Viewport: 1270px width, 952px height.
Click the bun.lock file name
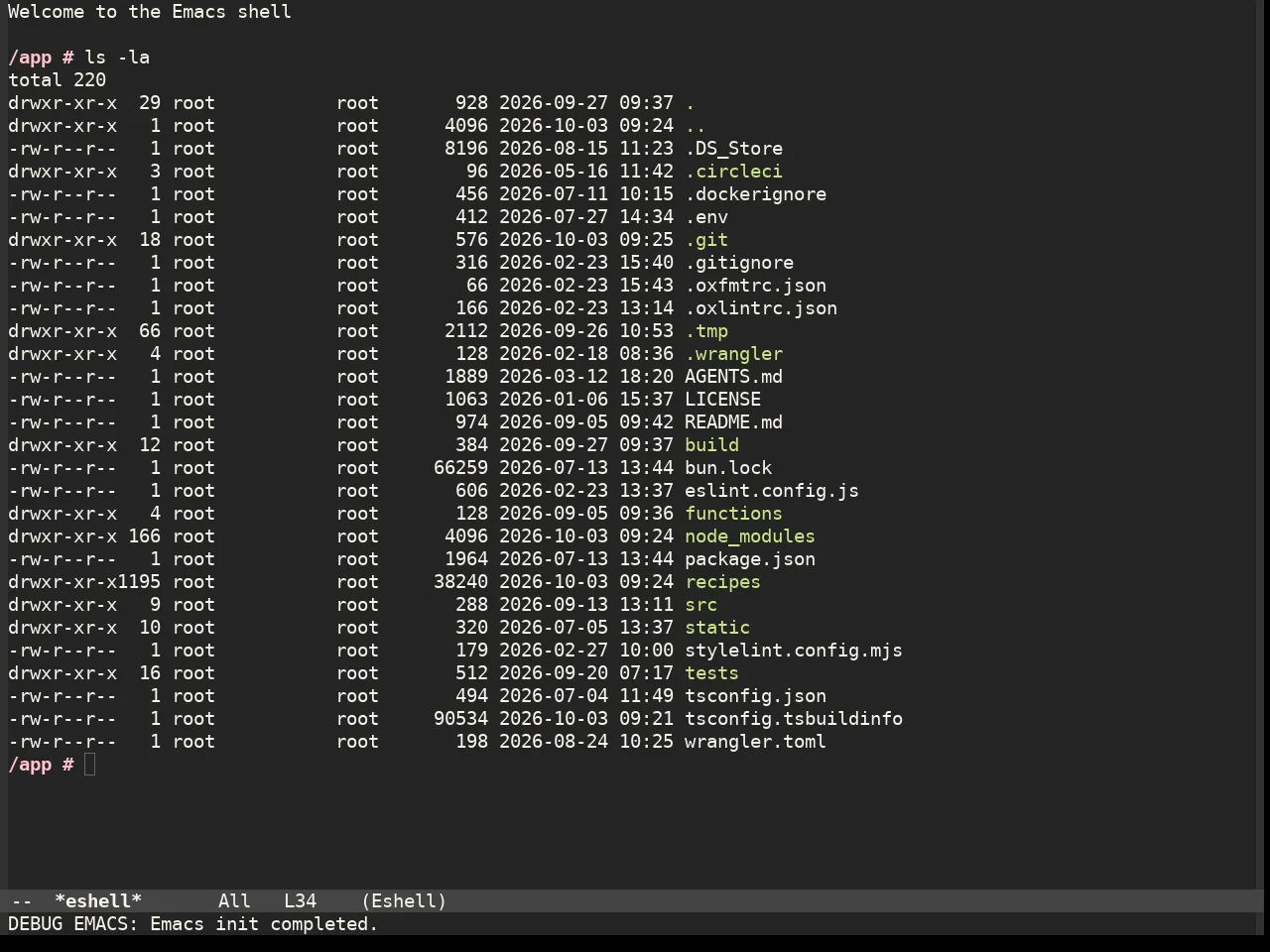pos(728,468)
